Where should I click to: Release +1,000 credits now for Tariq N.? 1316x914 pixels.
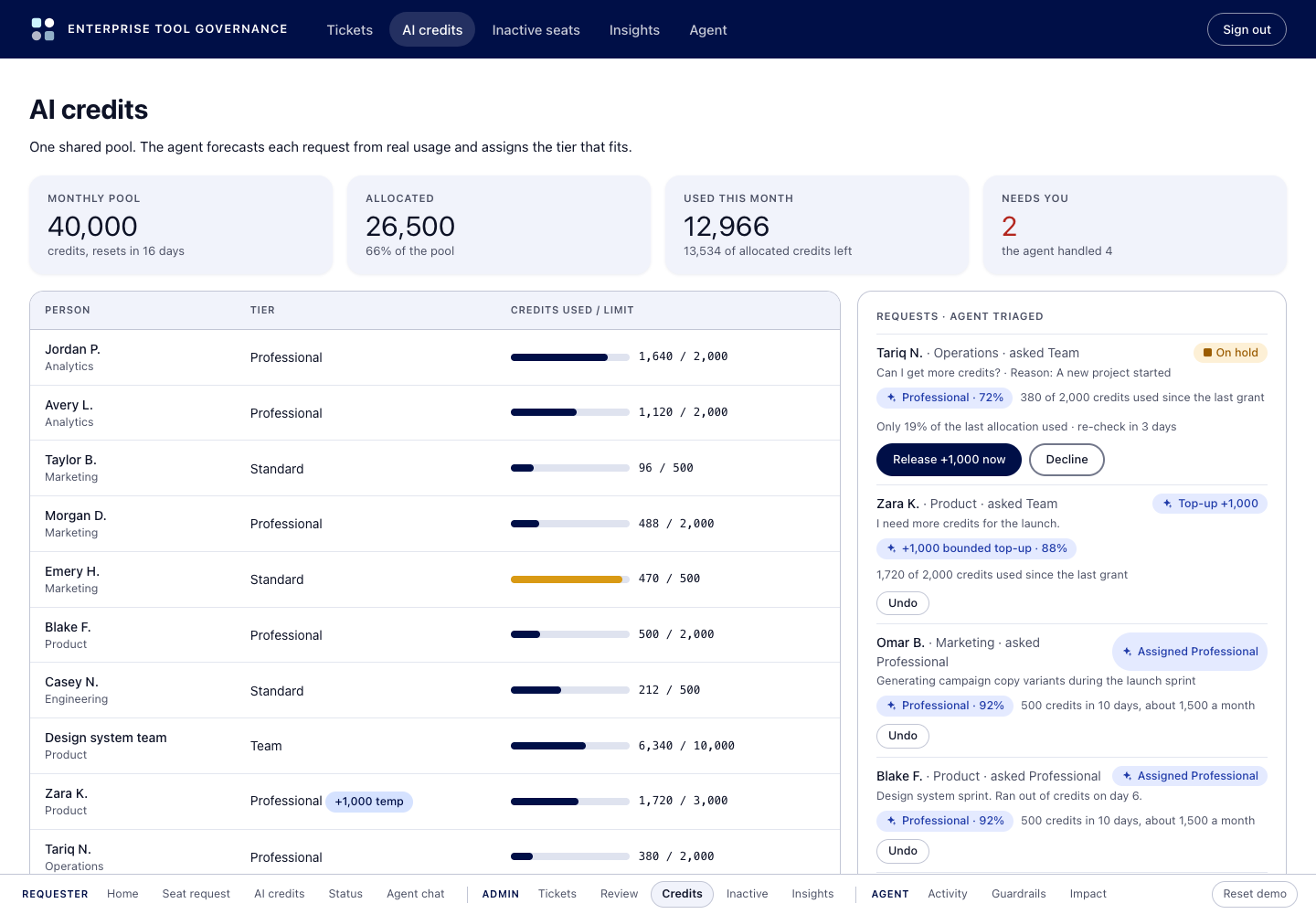click(949, 460)
